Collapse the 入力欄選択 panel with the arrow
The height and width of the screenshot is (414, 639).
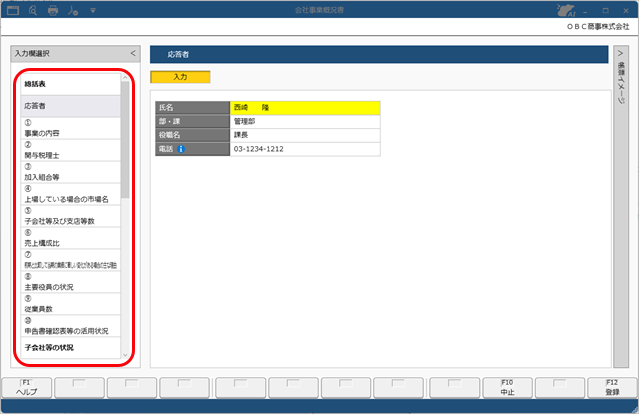click(x=133, y=53)
